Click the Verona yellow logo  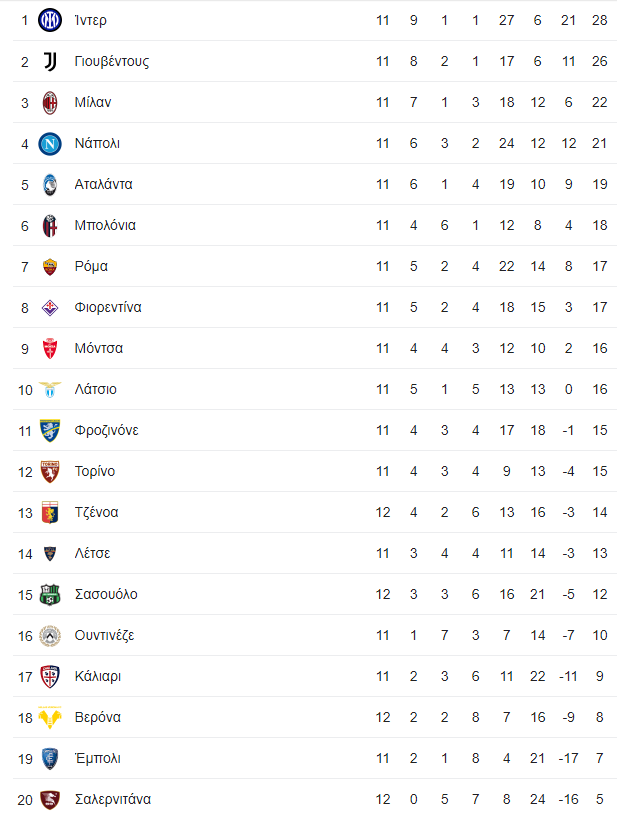[50, 717]
